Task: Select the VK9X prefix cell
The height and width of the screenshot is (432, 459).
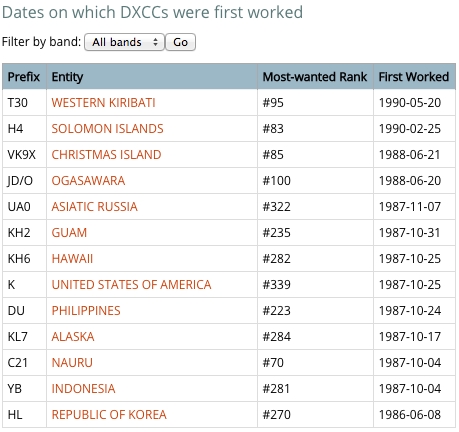Action: pyautogui.click(x=24, y=155)
